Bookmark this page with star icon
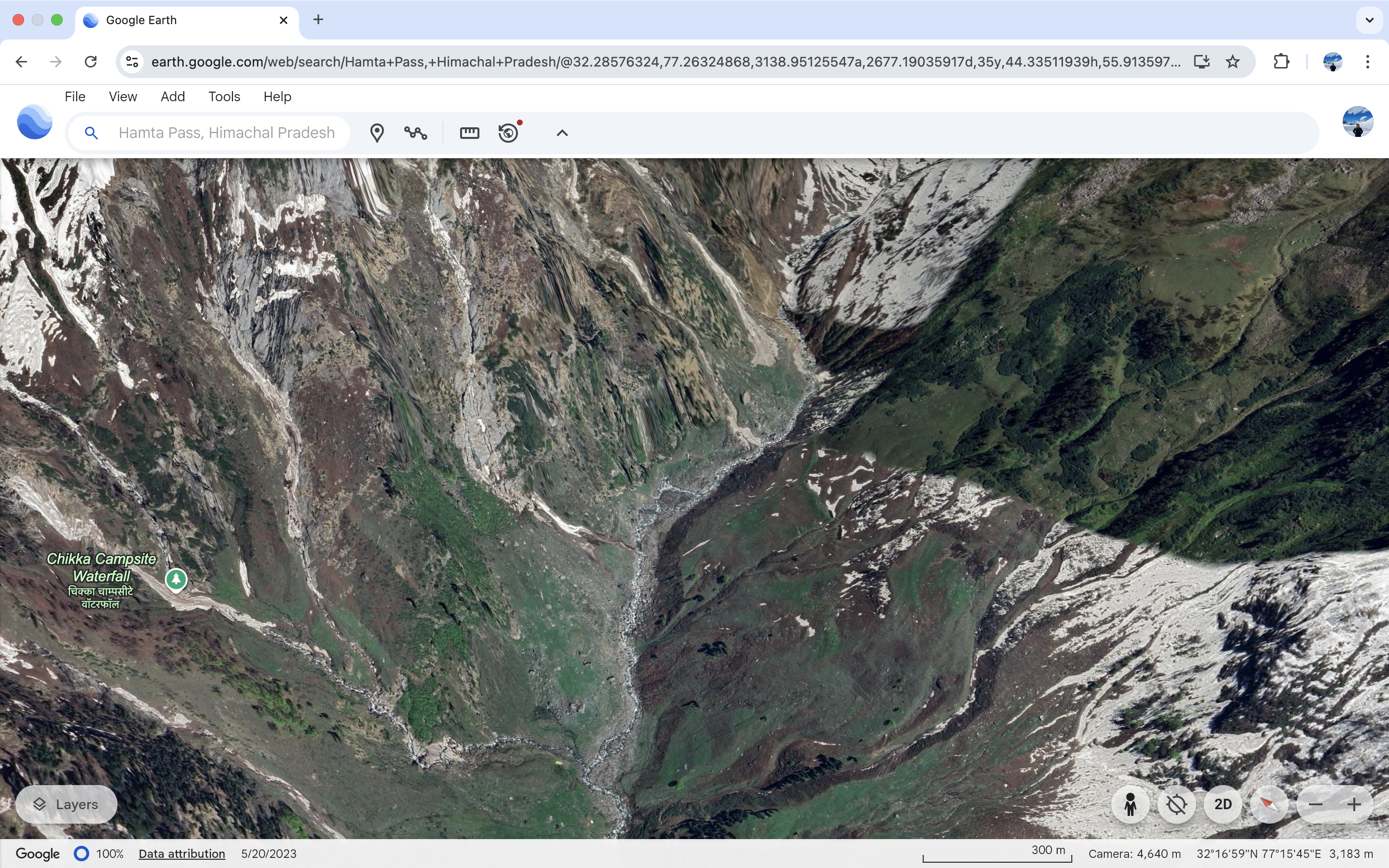Viewport: 1389px width, 868px height. click(1232, 61)
